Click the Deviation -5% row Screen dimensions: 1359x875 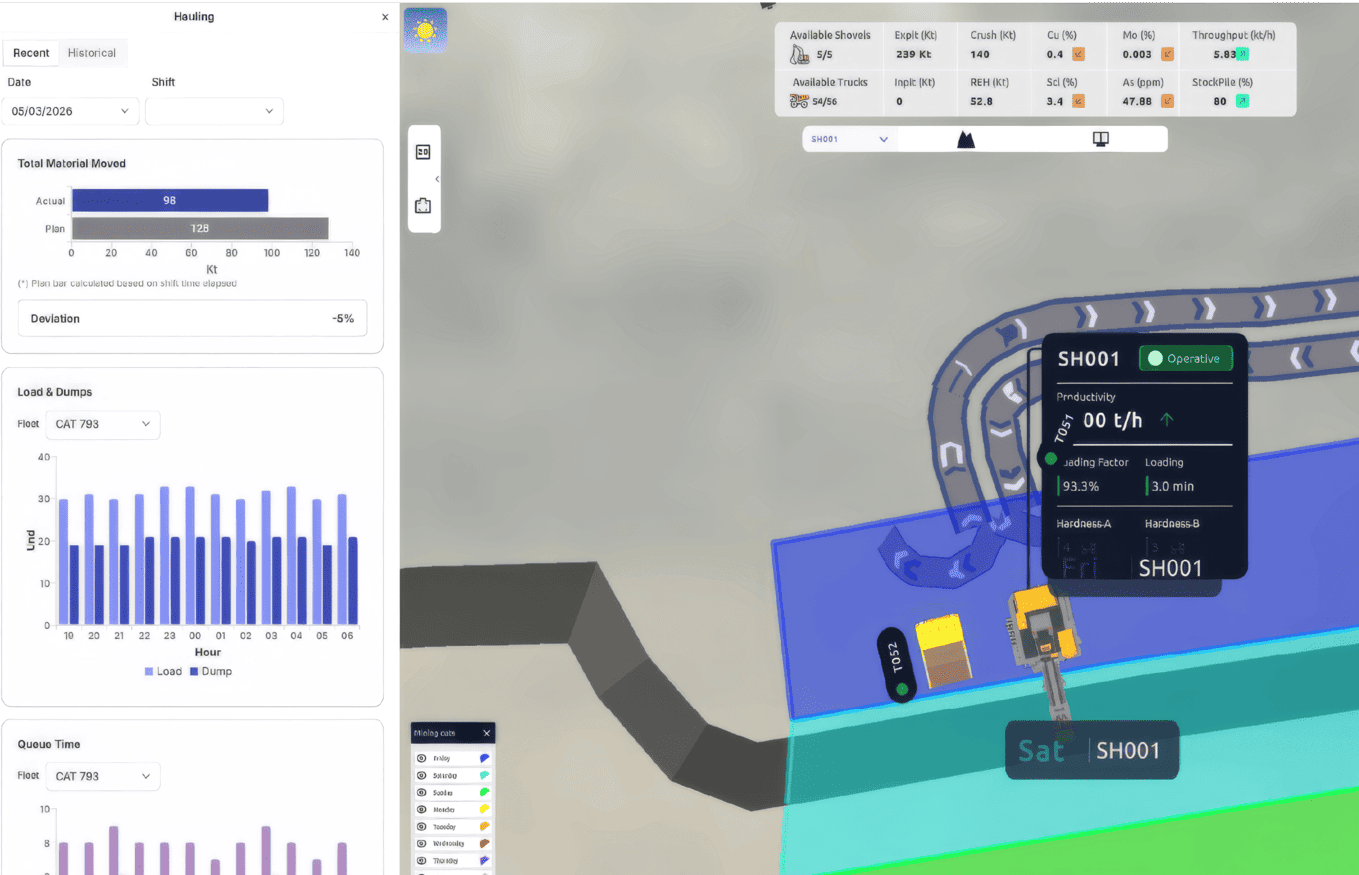192,318
